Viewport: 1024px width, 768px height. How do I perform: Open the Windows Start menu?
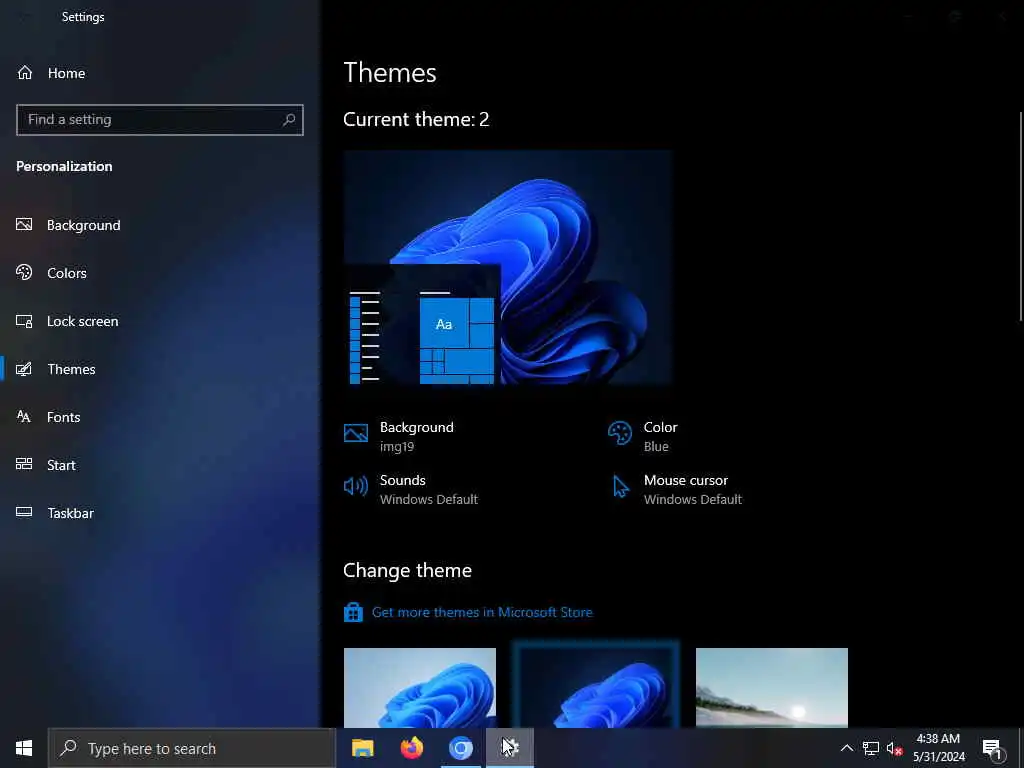24,748
